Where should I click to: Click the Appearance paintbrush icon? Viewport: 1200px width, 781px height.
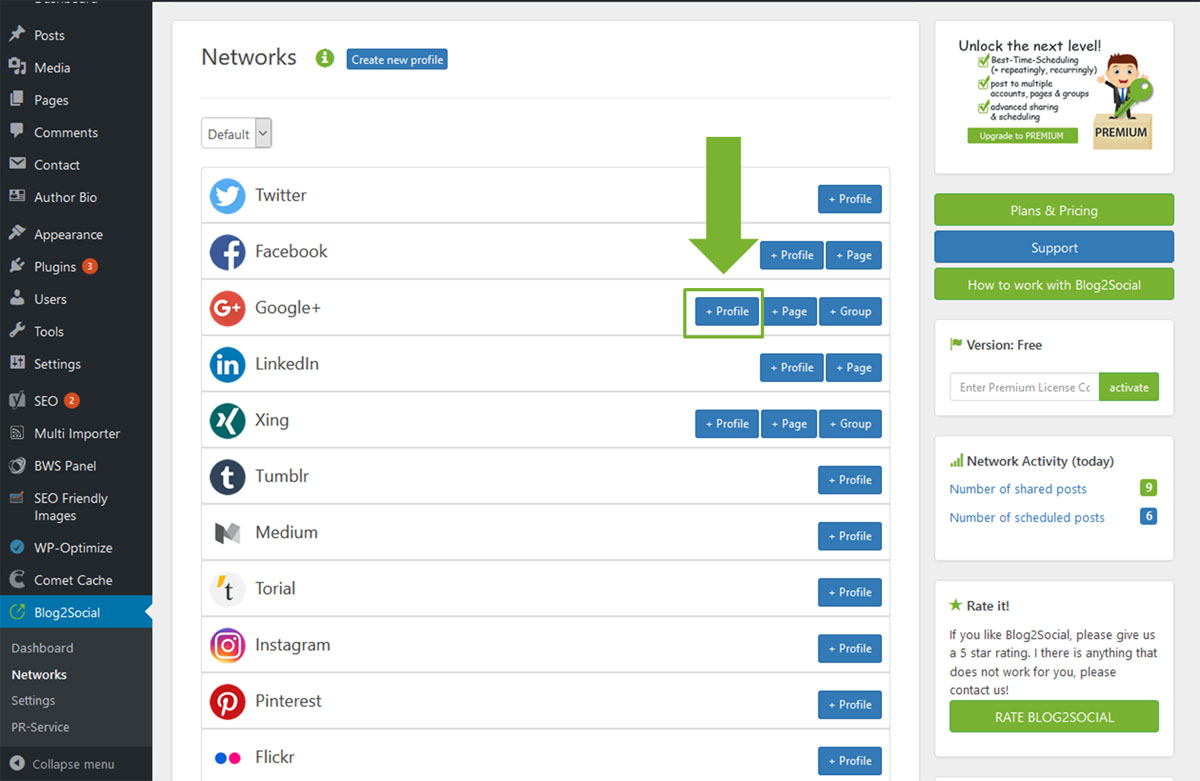click(17, 234)
